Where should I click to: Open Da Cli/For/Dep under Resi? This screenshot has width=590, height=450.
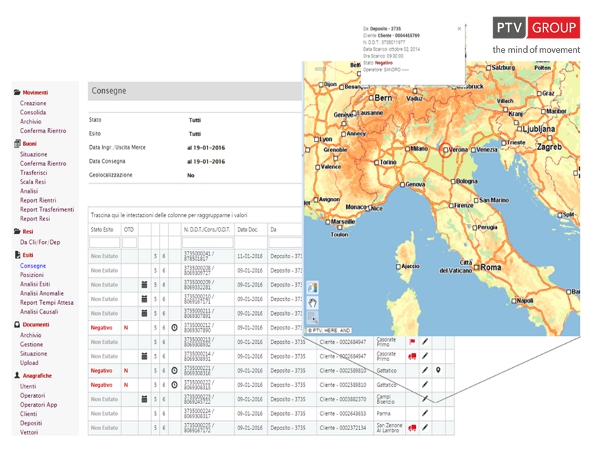pos(40,242)
